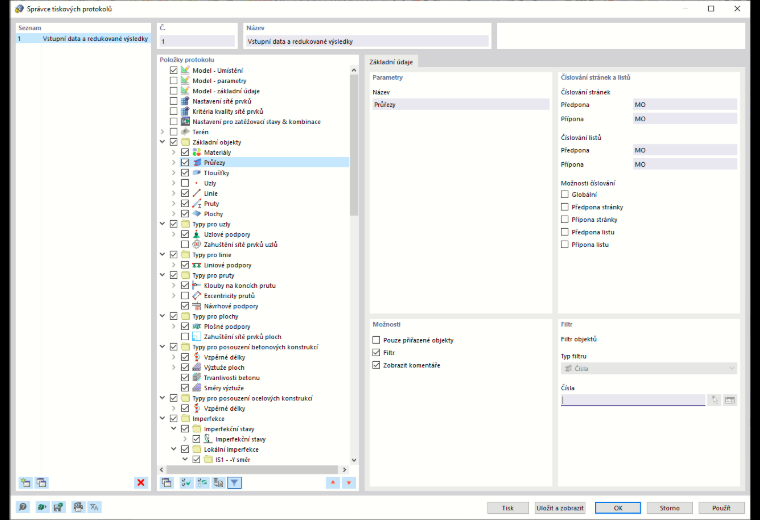Select protocol 'Vstupní data a redukované výsledky' in list
Viewport: 760px width, 520px height.
83,39
